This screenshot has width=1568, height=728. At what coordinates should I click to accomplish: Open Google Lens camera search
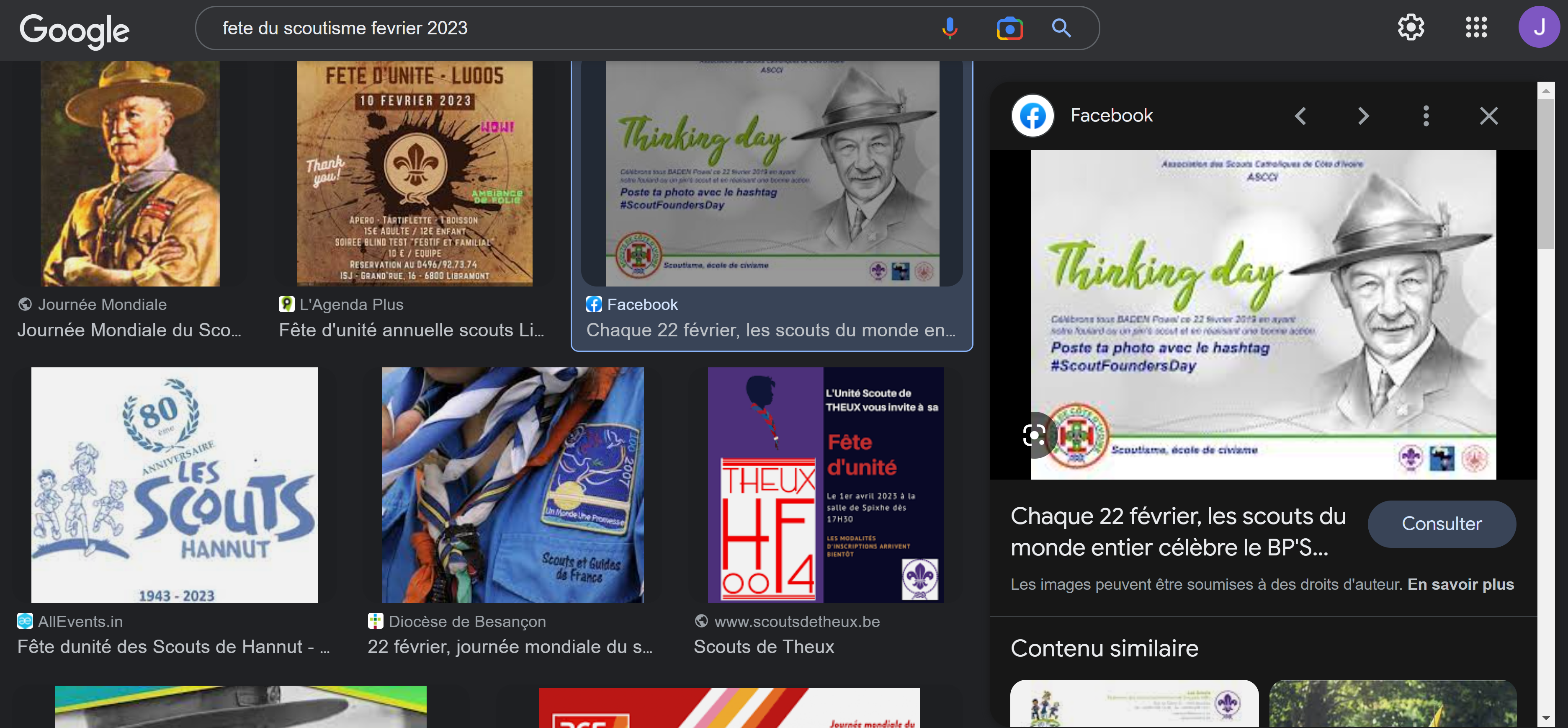coord(1009,28)
